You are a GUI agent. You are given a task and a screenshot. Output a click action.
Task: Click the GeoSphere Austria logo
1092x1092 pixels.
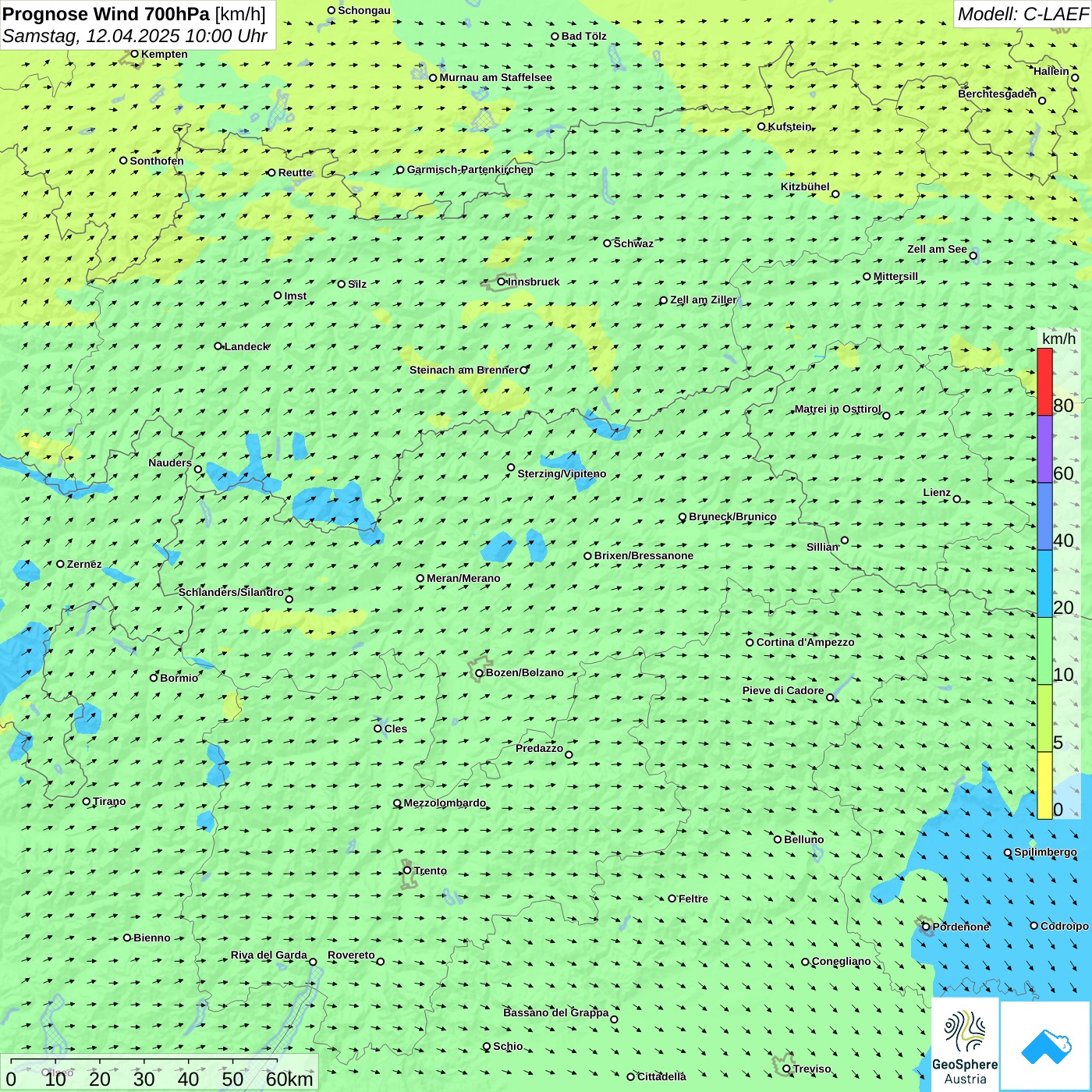pos(965,1044)
